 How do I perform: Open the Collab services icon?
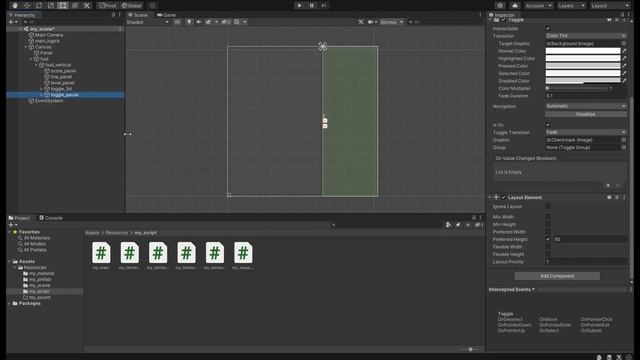(x=500, y=6)
